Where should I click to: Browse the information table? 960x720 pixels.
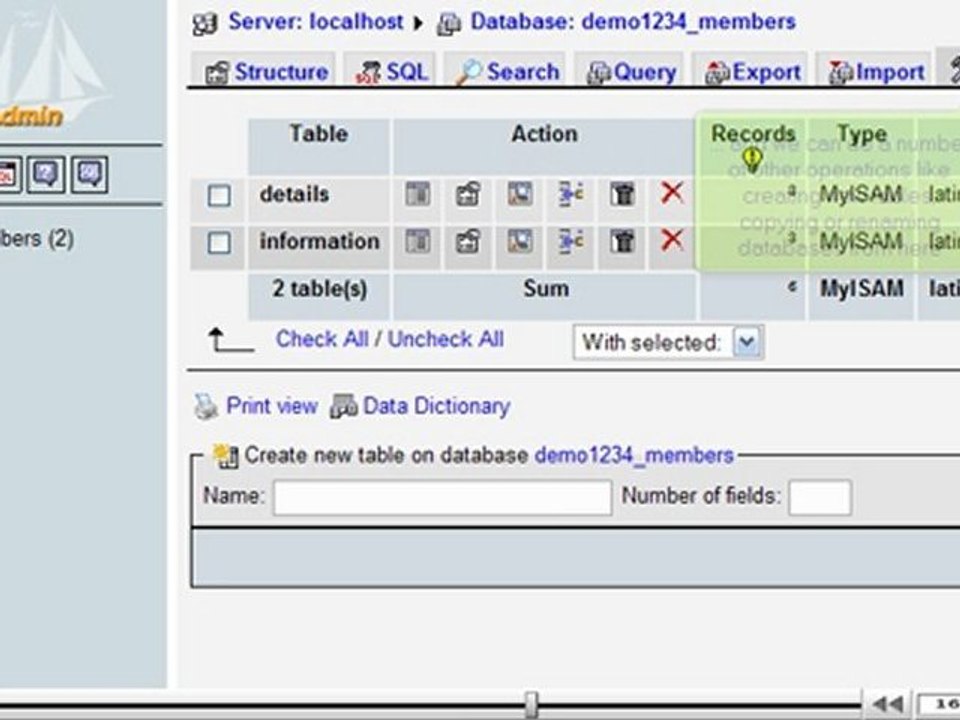418,242
